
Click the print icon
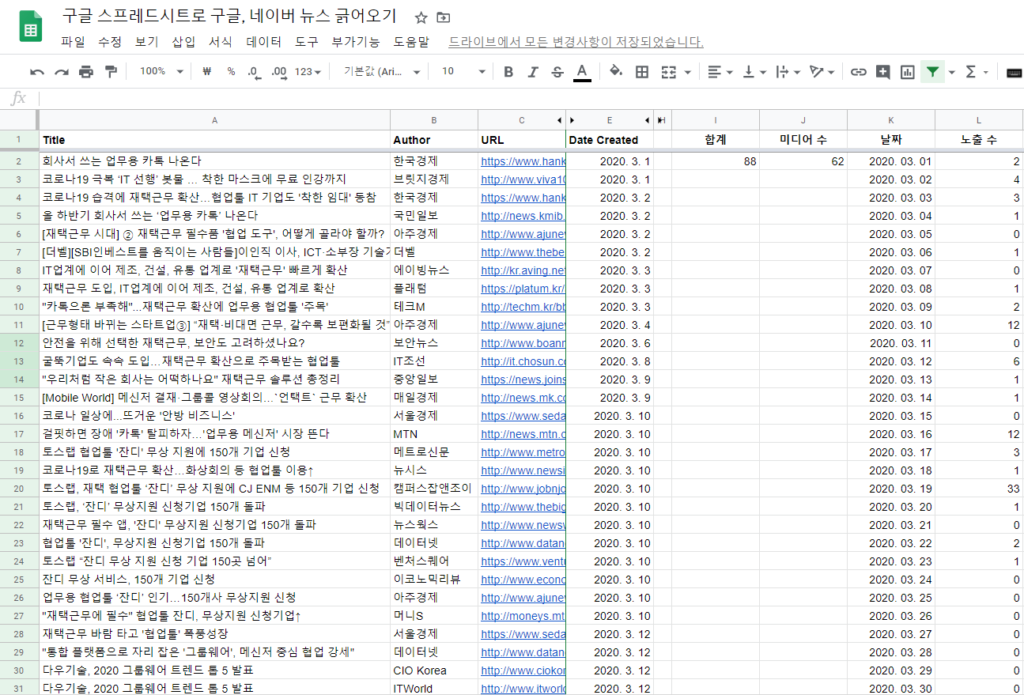click(x=86, y=72)
